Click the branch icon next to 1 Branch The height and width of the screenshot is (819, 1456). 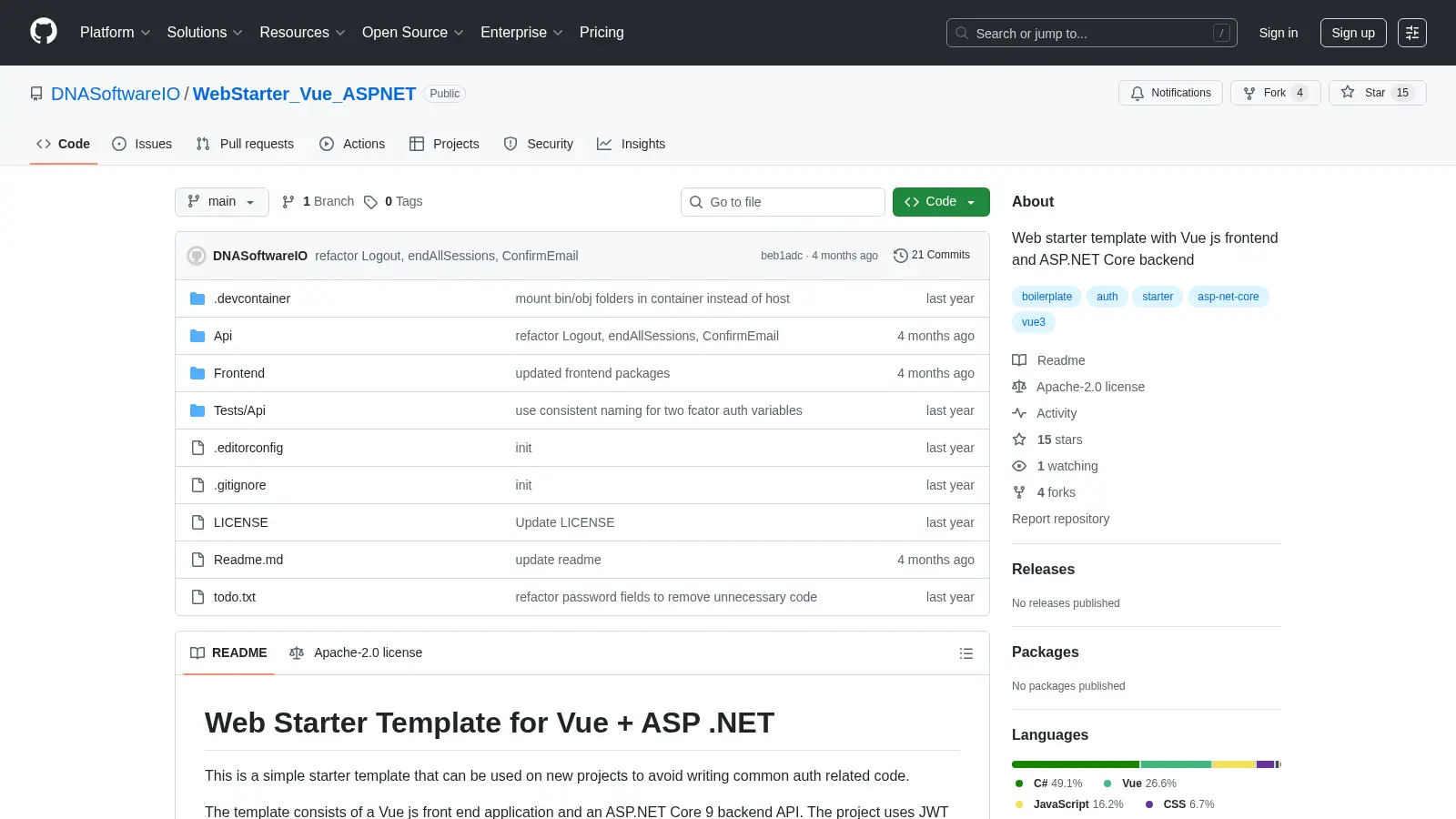point(288,202)
